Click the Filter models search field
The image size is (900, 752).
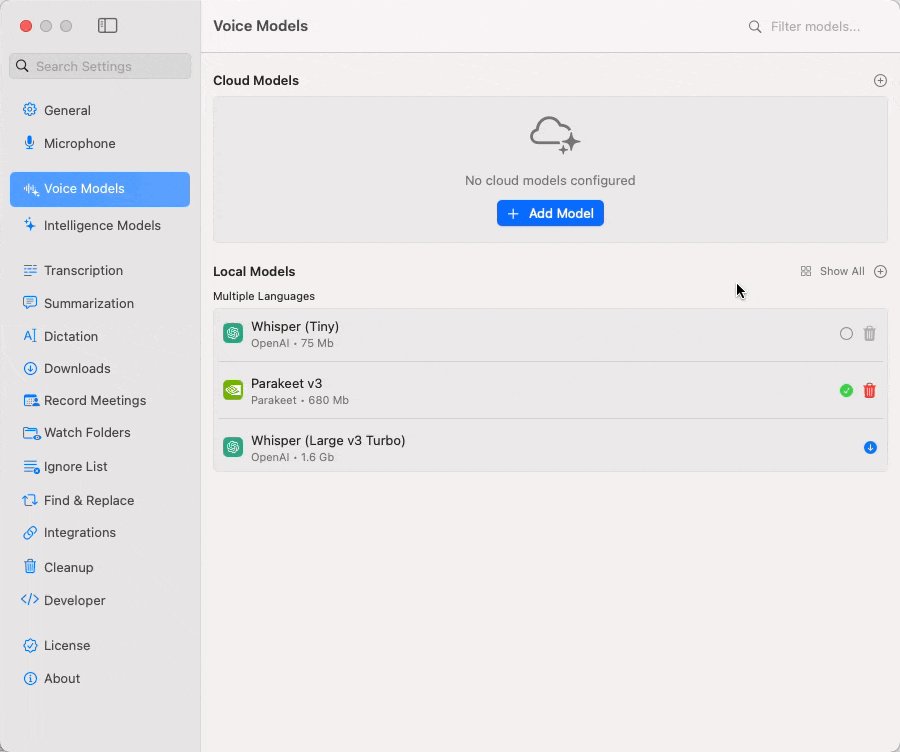[815, 26]
